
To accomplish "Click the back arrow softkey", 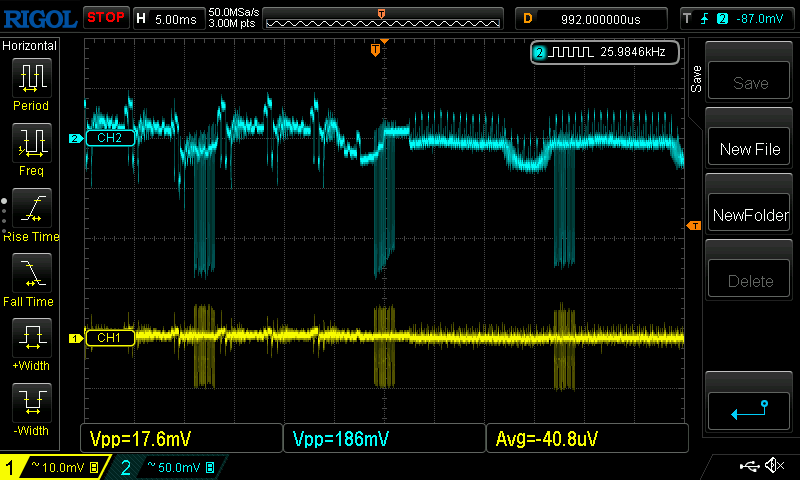I will (749, 411).
